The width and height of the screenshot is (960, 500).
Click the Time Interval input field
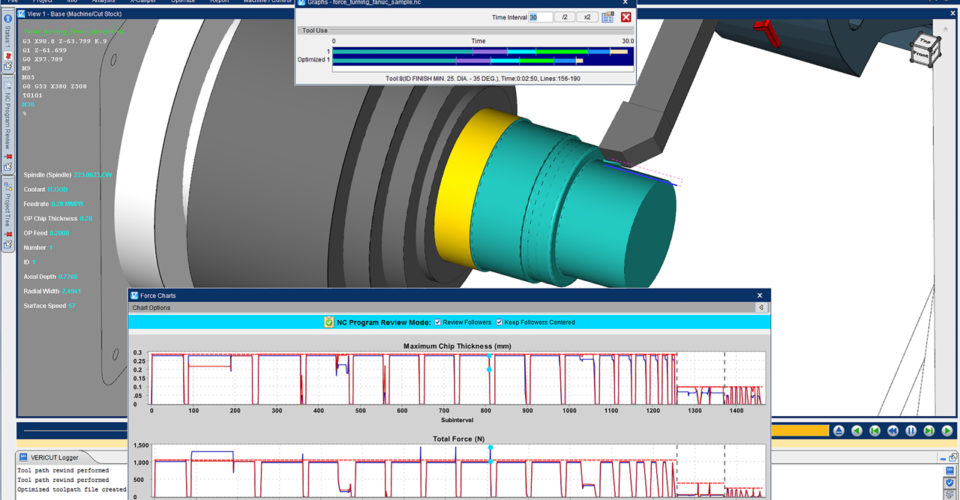point(541,17)
